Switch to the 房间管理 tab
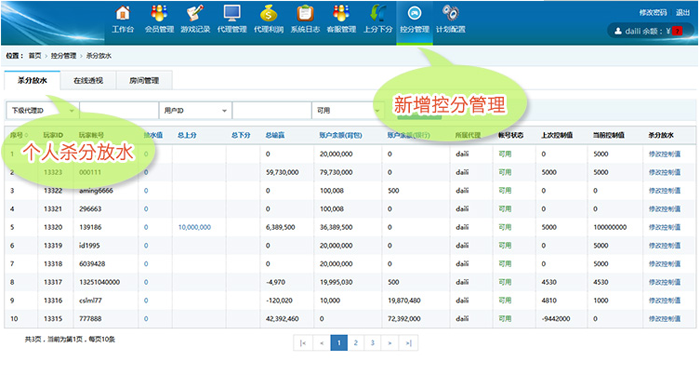Image resolution: width=700 pixels, height=375 pixels. (x=144, y=81)
